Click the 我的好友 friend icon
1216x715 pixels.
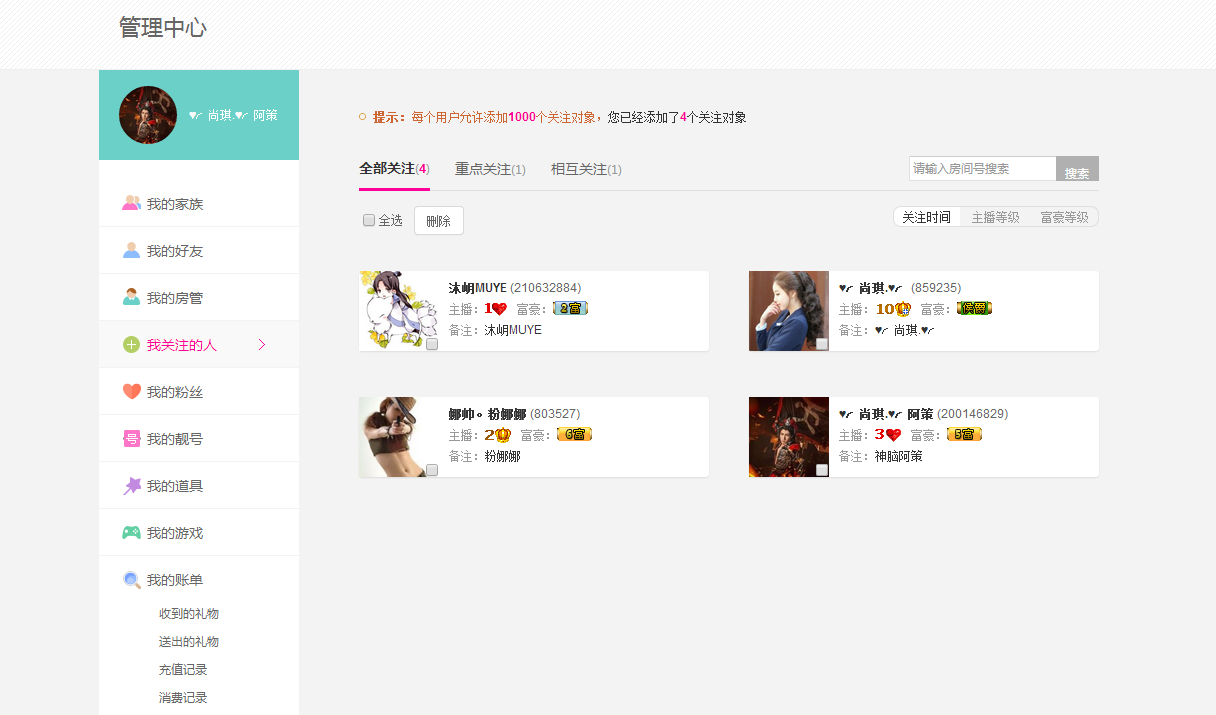[x=131, y=250]
